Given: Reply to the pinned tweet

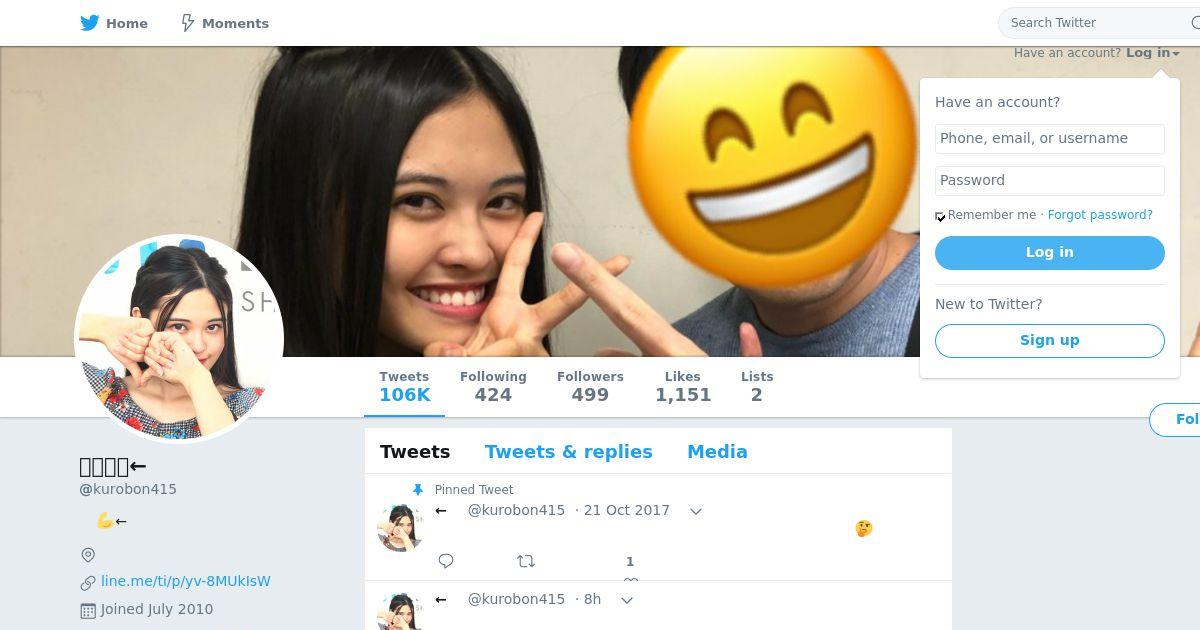Looking at the screenshot, I should (446, 561).
